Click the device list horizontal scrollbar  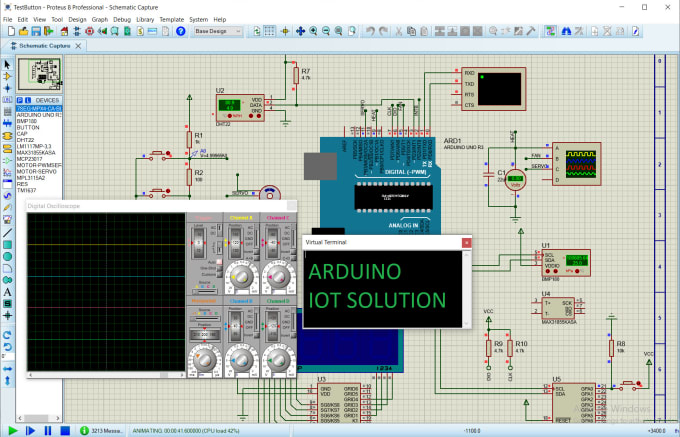pos(39,418)
